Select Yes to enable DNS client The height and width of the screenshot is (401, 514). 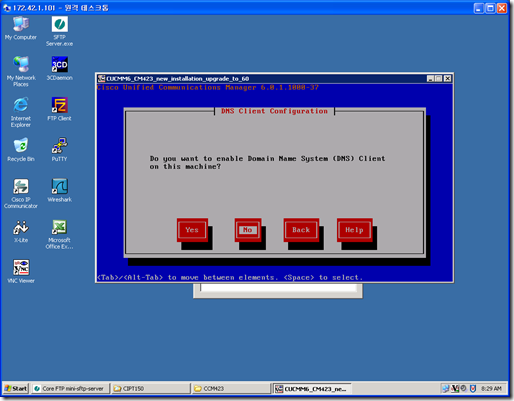click(x=192, y=230)
